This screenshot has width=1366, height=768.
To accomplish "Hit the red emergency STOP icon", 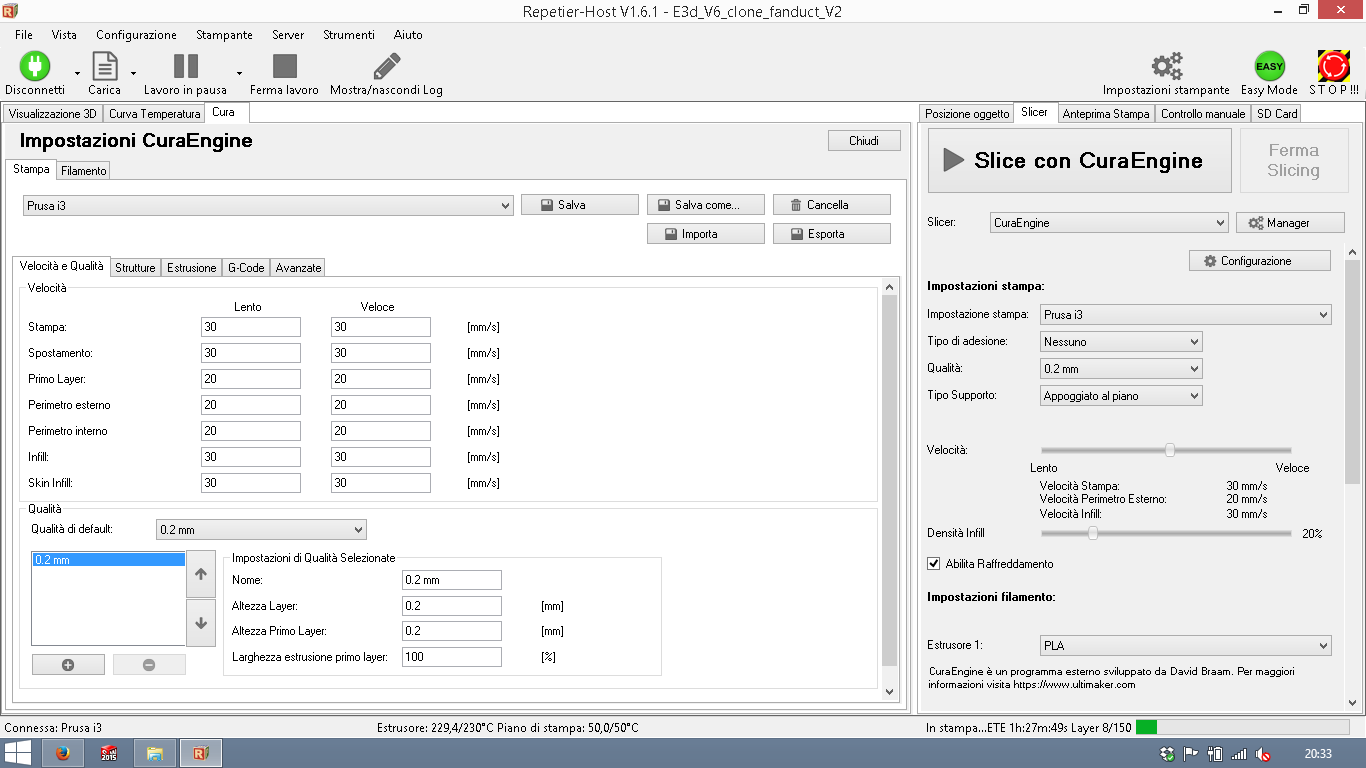I will [x=1333, y=66].
